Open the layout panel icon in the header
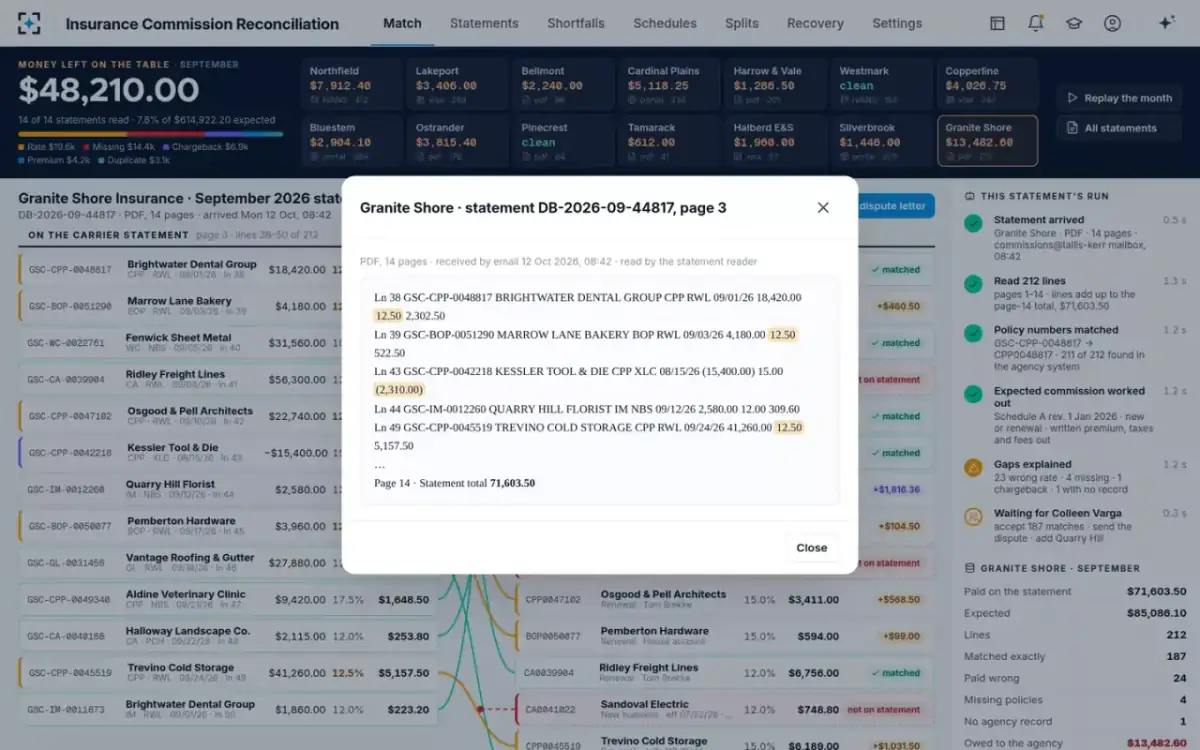This screenshot has width=1200, height=750. (997, 23)
